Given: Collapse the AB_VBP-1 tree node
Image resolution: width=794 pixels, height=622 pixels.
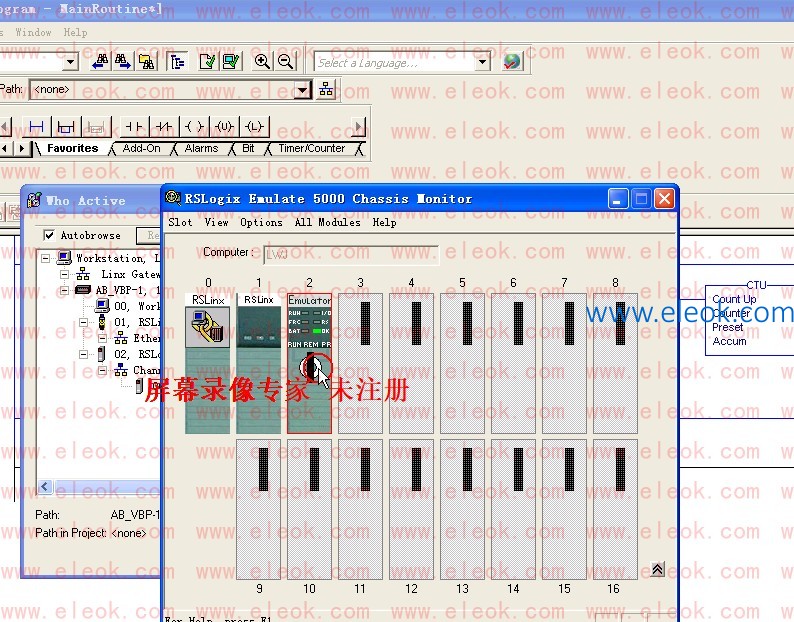Looking at the screenshot, I should click(x=64, y=290).
